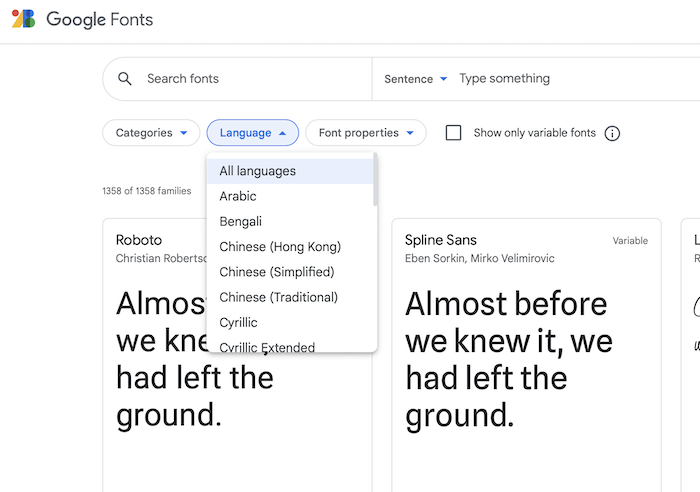Select Chinese (Simplified) language

290,272
